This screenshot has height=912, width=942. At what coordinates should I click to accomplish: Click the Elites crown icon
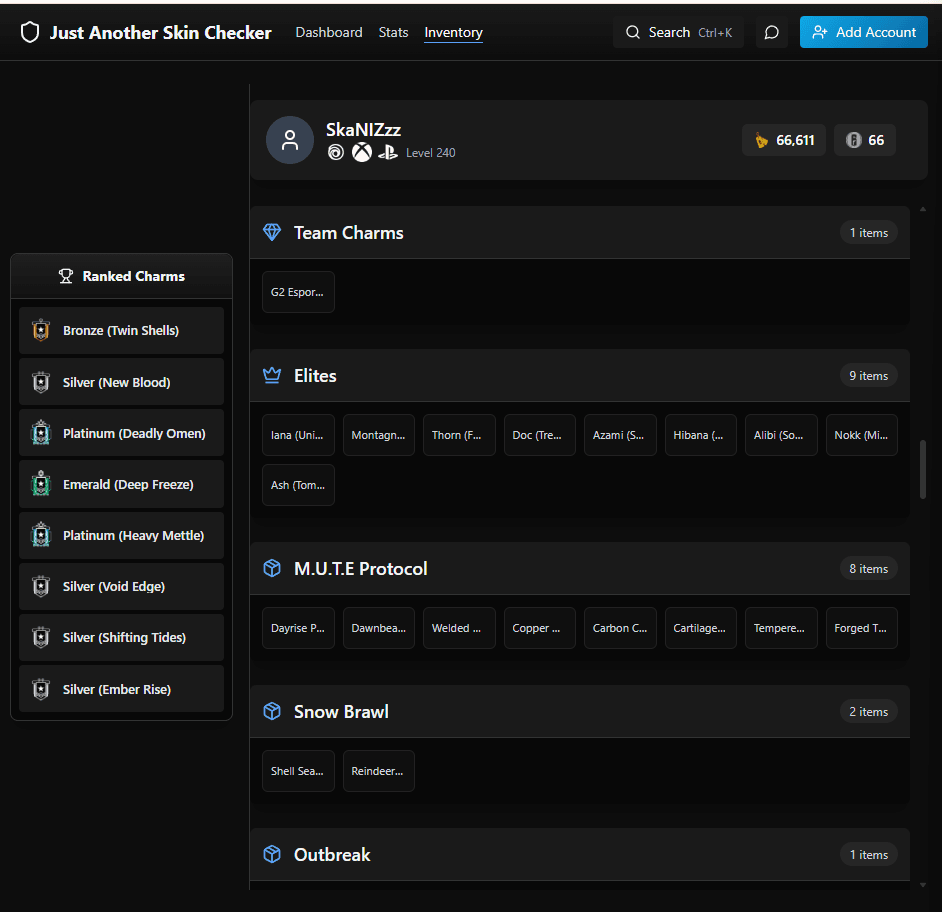(x=272, y=375)
